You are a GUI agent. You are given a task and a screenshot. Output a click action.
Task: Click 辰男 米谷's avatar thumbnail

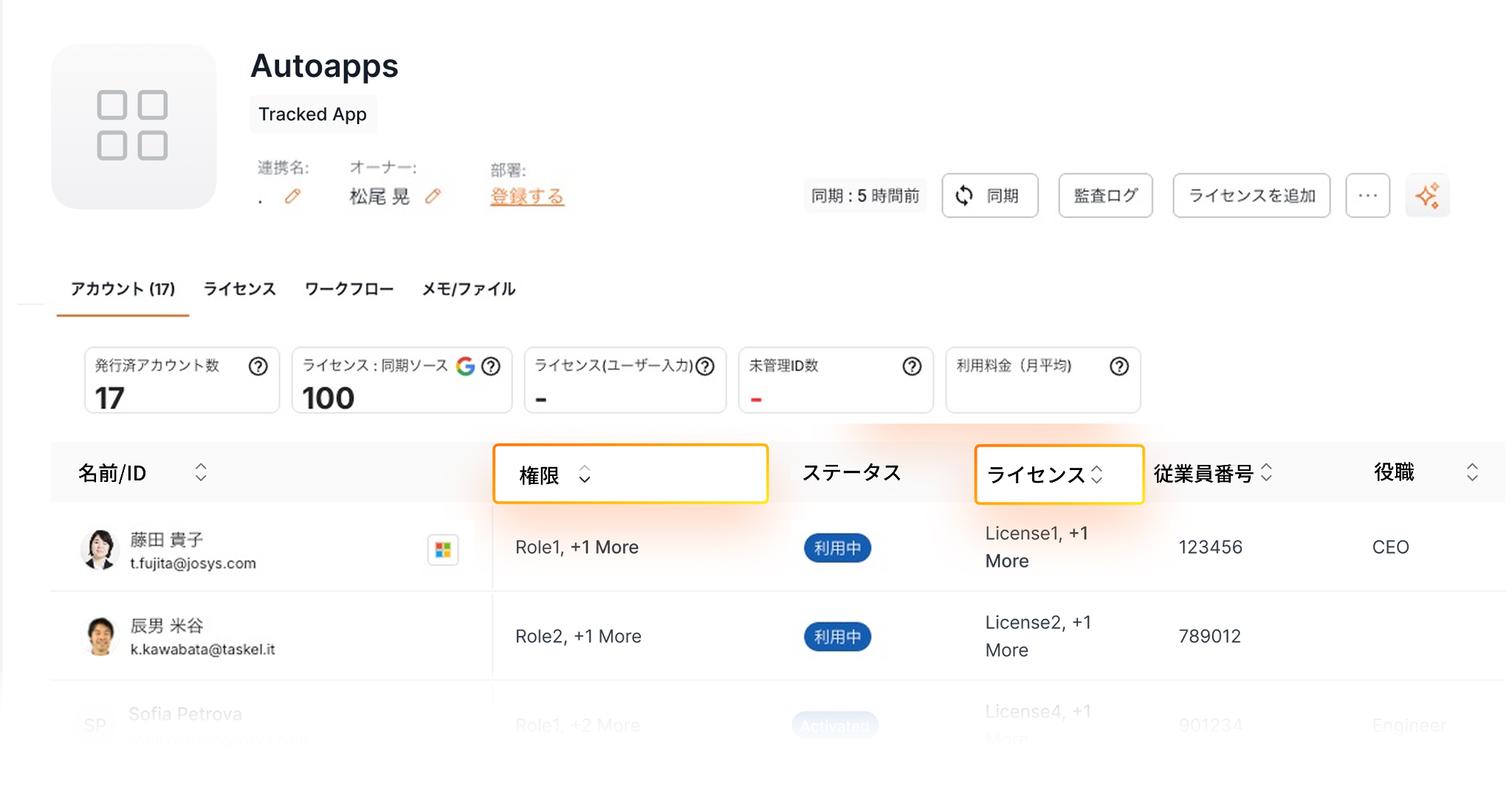click(x=100, y=636)
